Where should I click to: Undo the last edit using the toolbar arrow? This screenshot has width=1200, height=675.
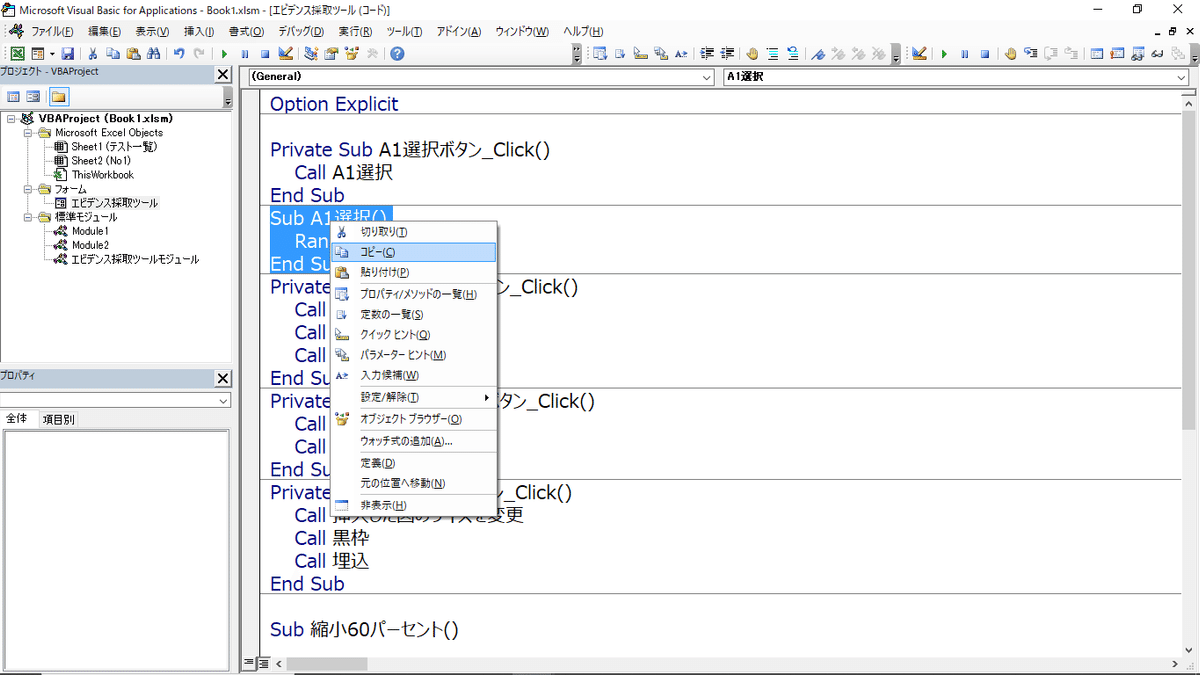pyautogui.click(x=178, y=53)
